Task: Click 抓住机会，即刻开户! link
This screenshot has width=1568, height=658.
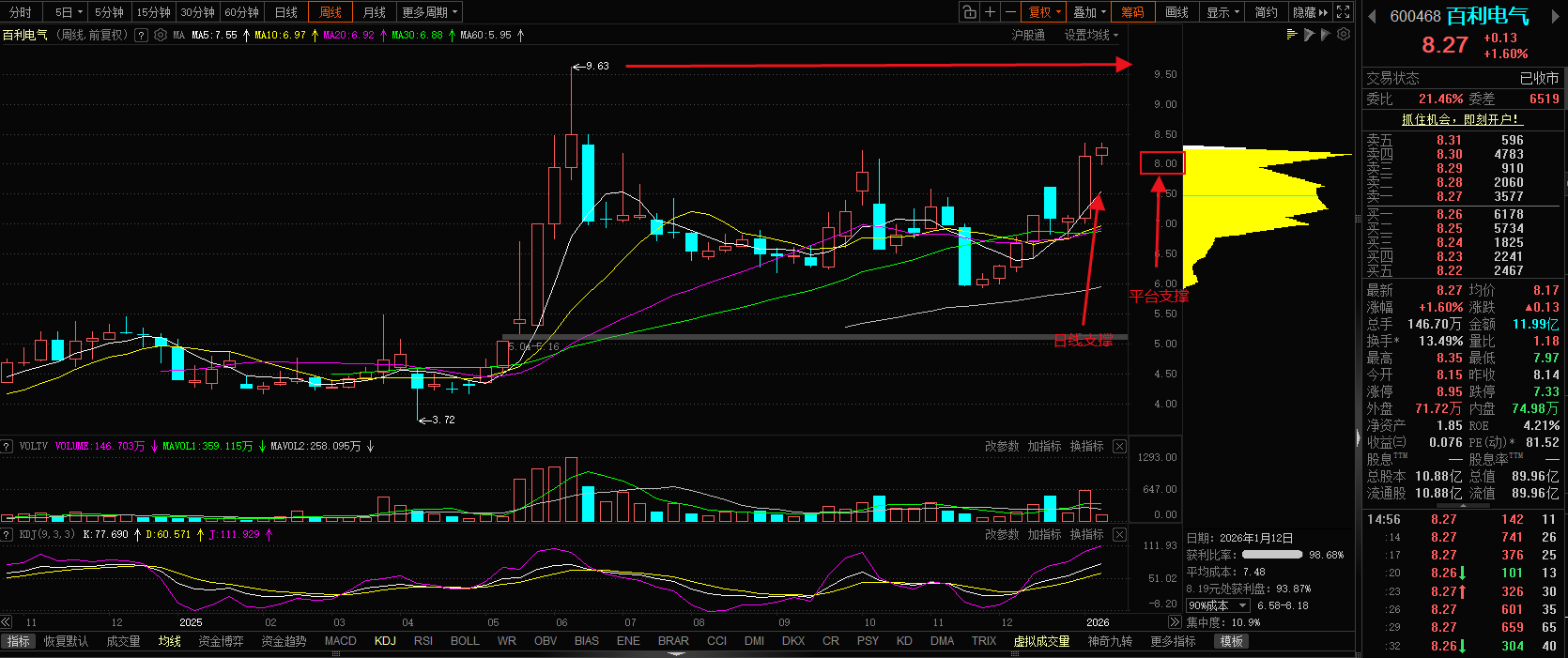Action: point(1460,119)
